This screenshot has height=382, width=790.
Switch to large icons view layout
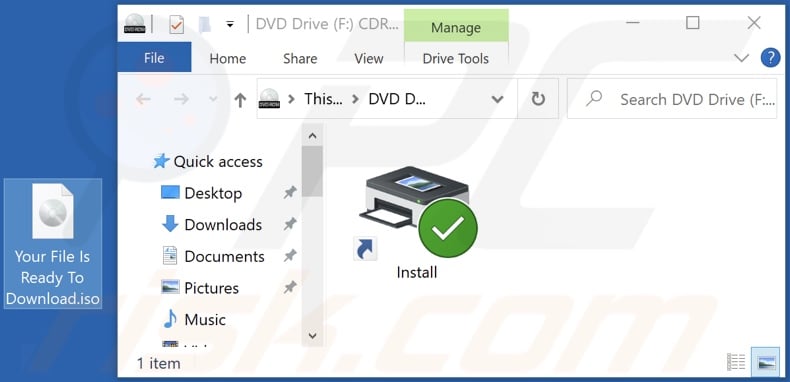764,362
